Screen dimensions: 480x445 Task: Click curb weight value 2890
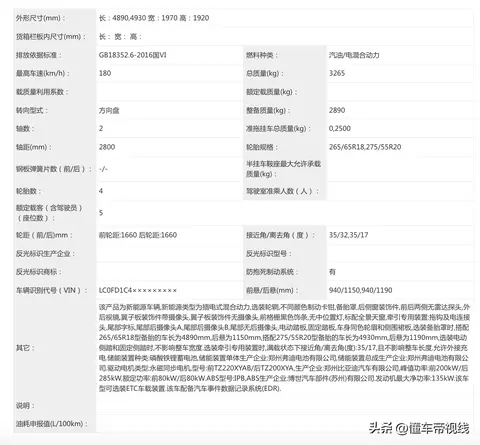point(337,110)
